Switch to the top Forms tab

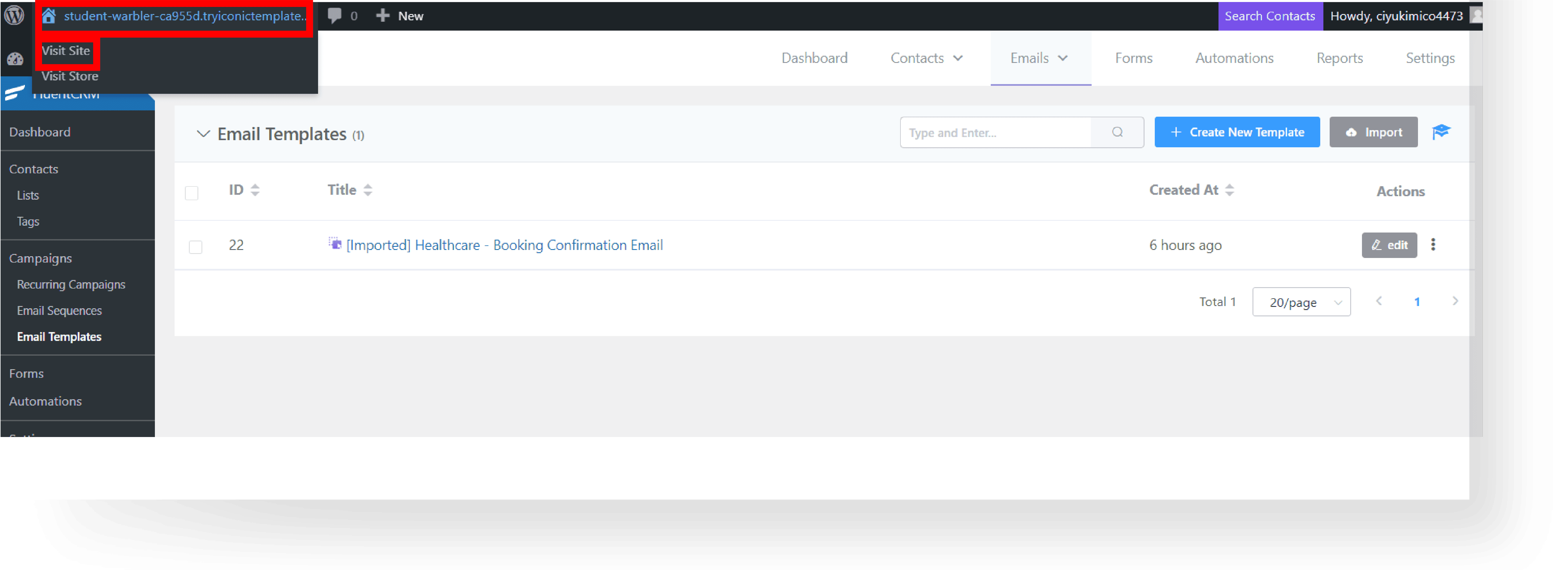(x=1133, y=58)
